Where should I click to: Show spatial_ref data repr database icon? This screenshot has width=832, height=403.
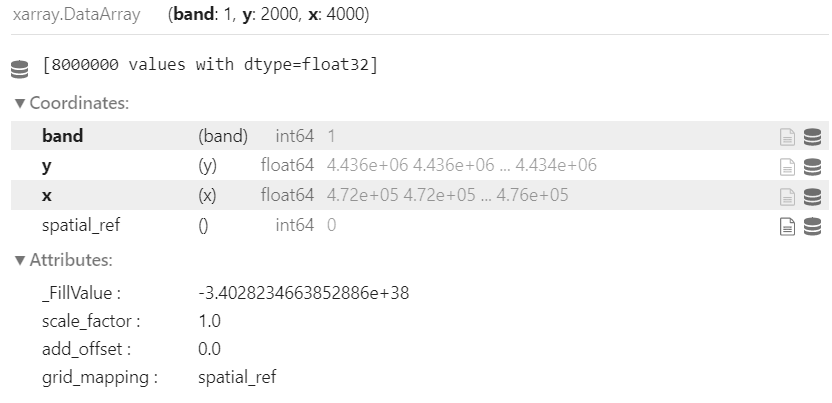[x=812, y=227]
